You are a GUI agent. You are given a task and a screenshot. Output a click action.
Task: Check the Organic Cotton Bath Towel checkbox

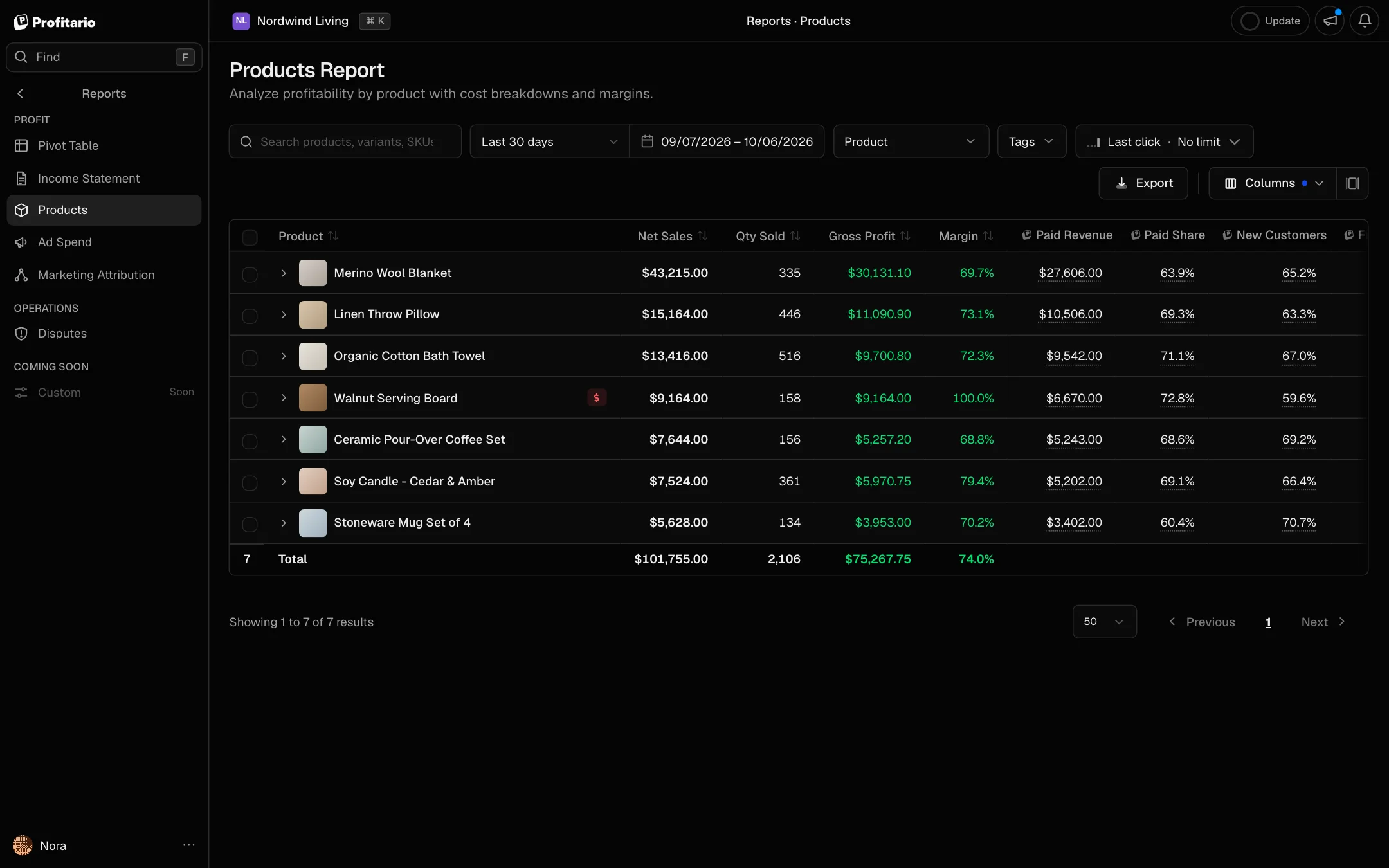250,357
